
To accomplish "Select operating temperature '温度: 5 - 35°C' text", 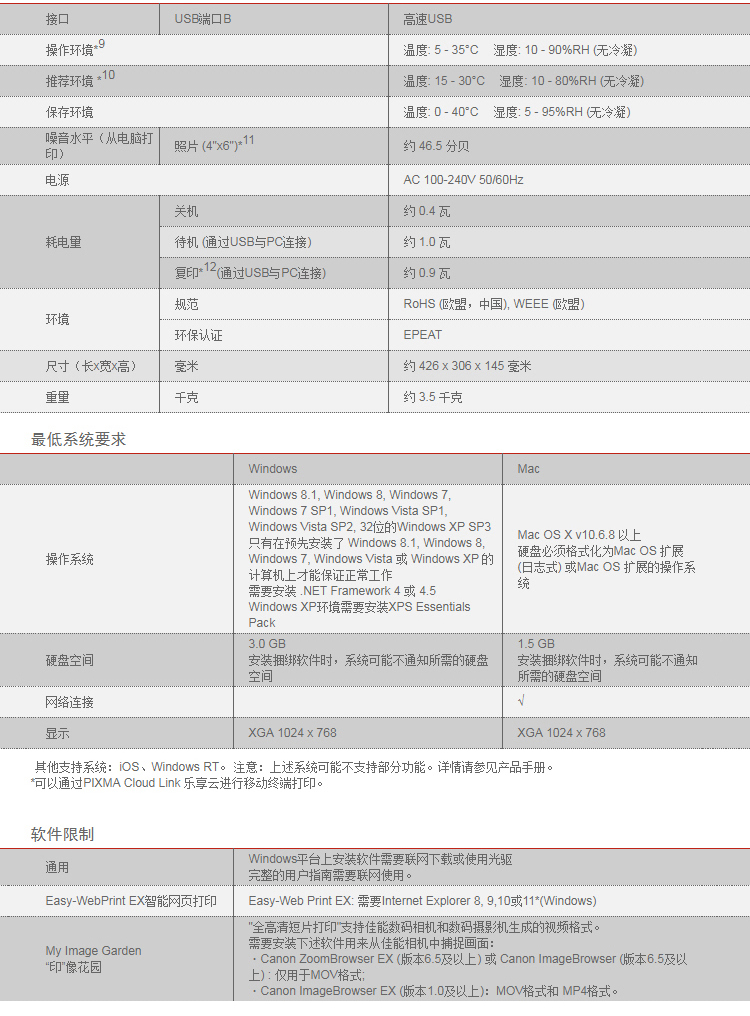I will point(441,51).
